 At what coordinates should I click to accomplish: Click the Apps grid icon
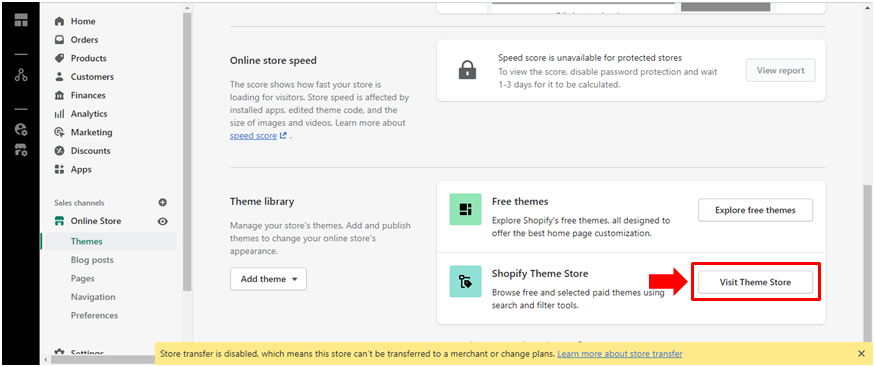pos(59,169)
